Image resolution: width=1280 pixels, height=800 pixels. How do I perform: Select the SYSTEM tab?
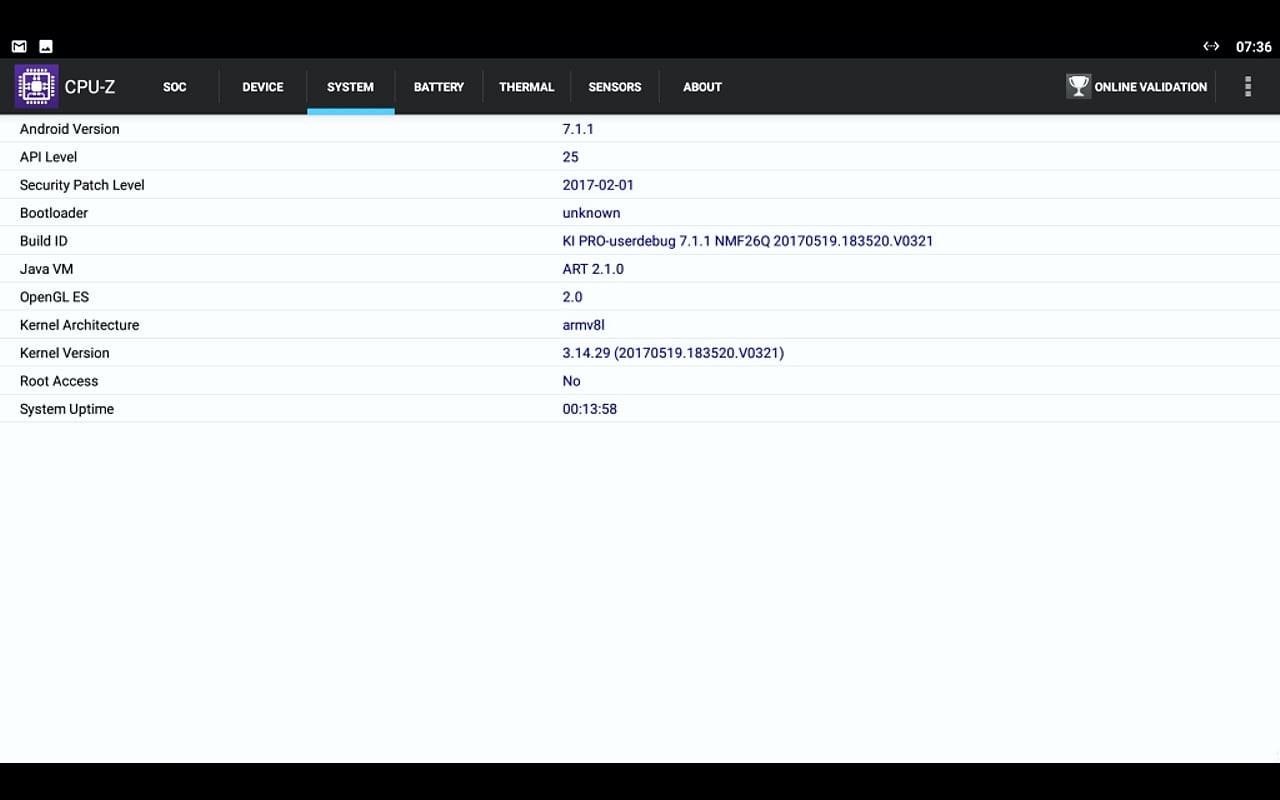click(x=351, y=87)
